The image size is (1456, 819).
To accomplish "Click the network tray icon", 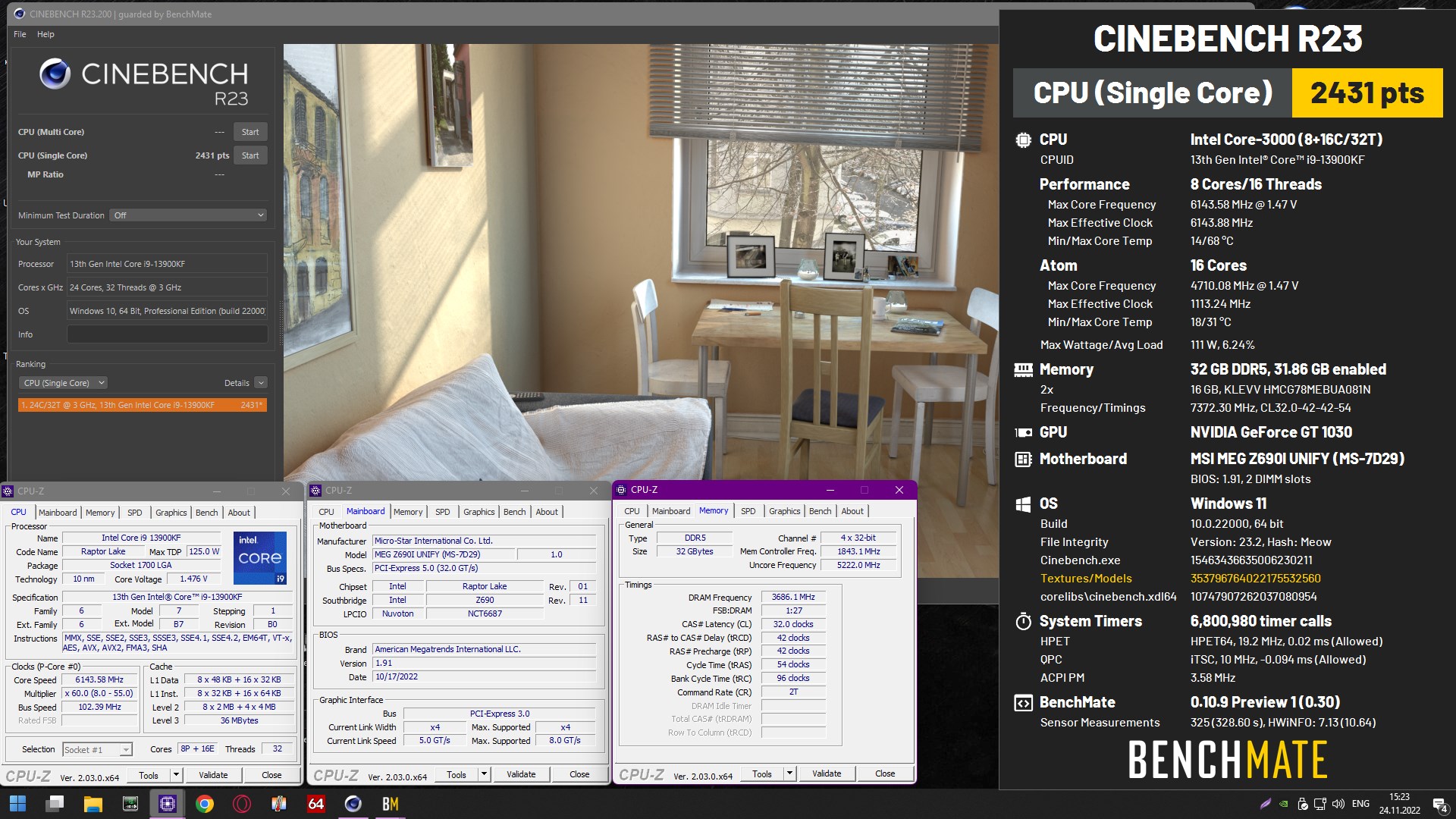I will coord(1319,804).
